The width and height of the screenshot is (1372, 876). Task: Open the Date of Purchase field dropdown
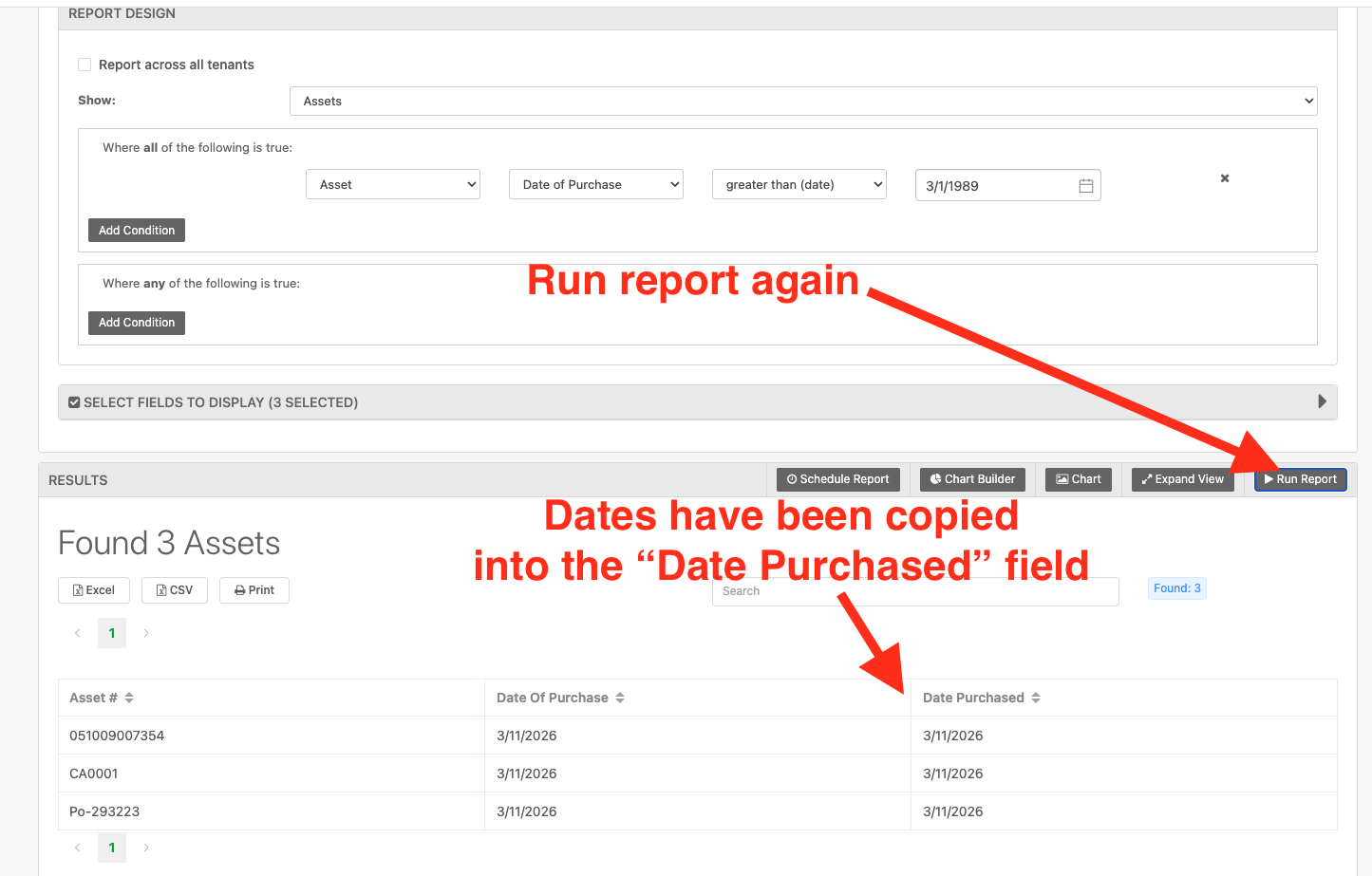[595, 183]
